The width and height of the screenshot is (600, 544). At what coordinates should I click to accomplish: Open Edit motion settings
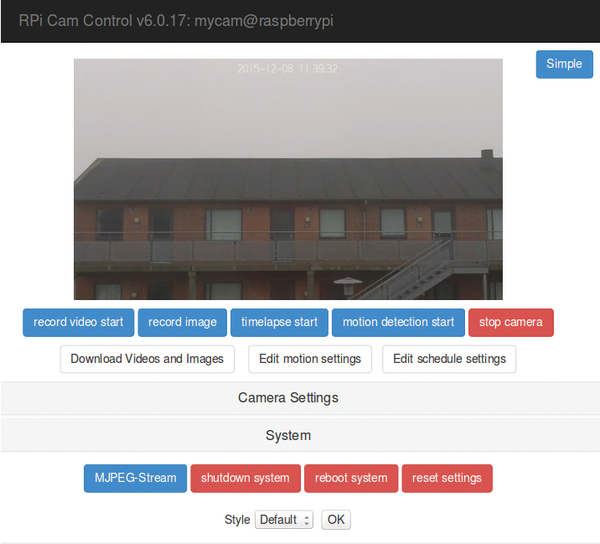[310, 359]
